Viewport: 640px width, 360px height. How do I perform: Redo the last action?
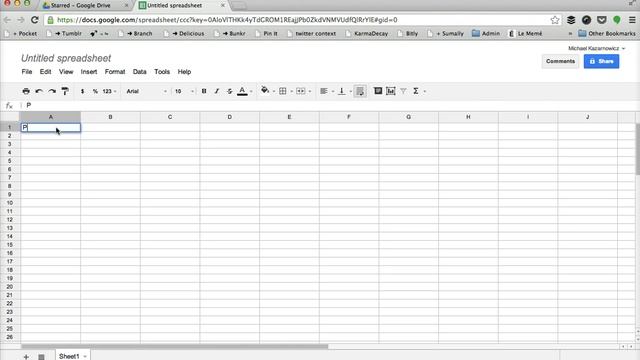(52, 91)
